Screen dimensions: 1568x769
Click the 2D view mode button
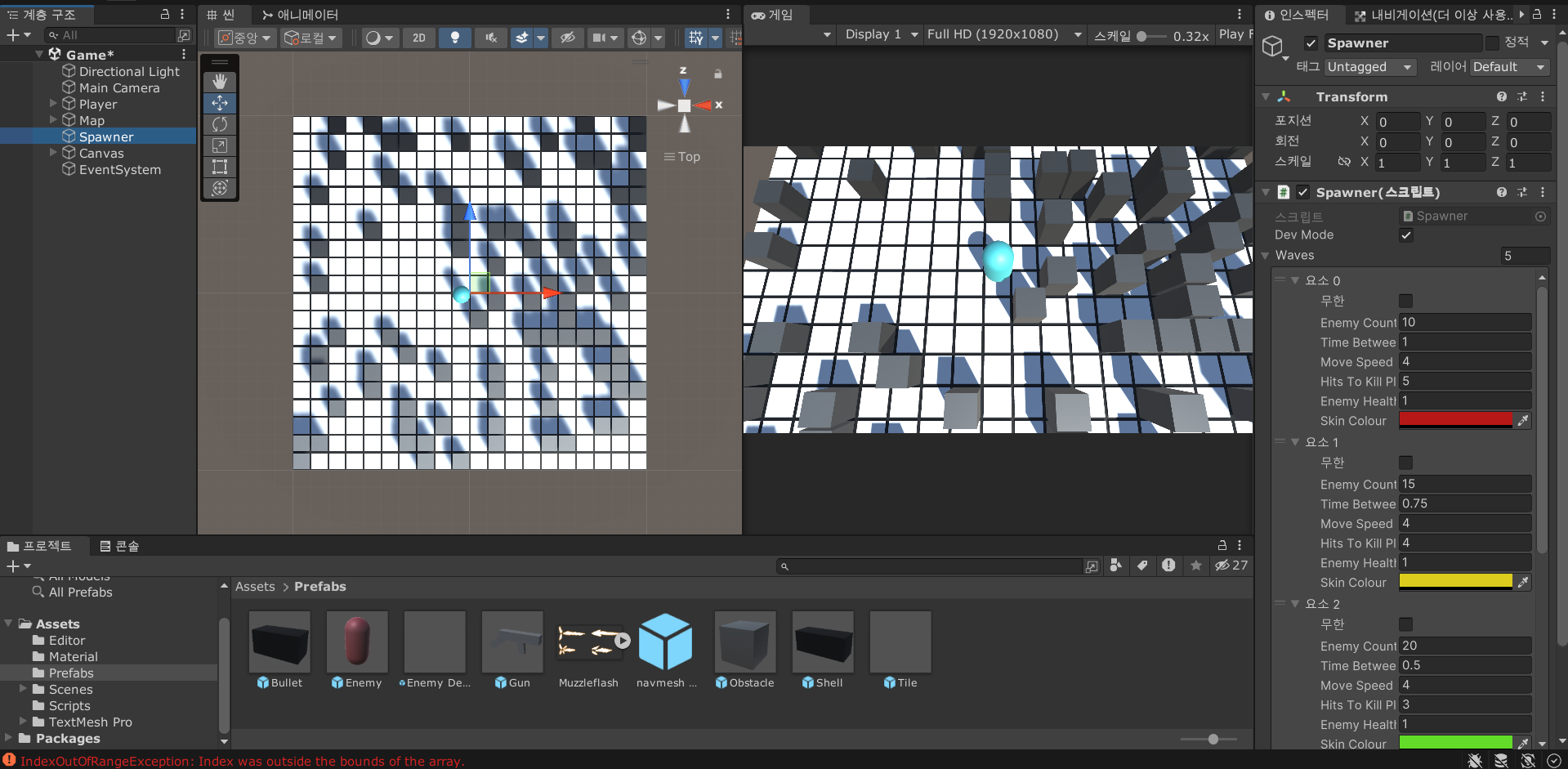click(x=419, y=38)
